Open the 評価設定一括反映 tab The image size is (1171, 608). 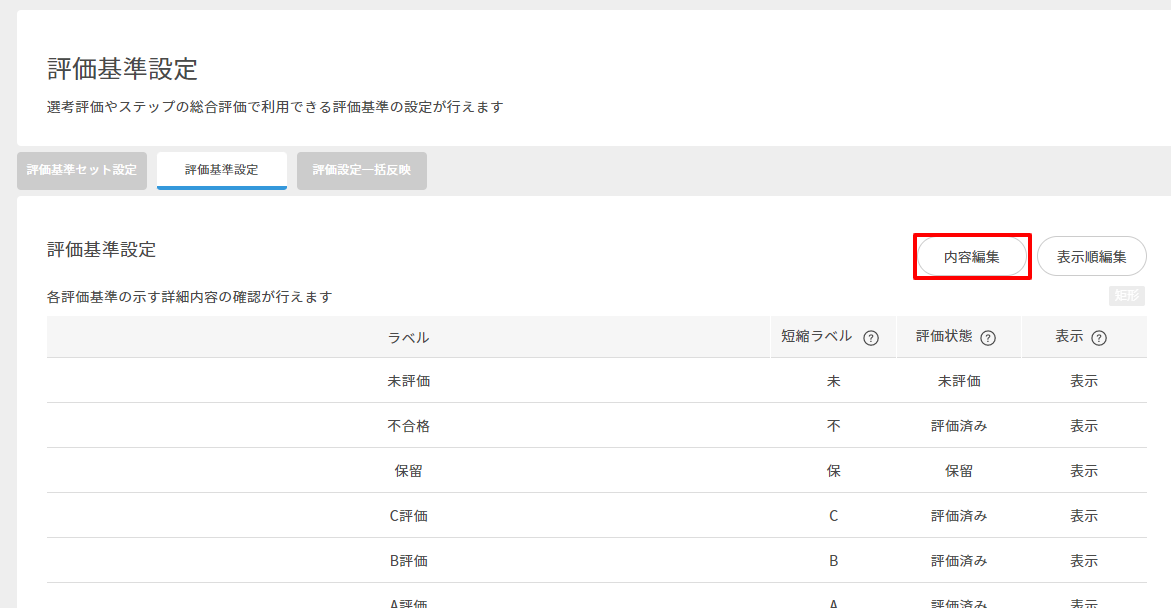[x=361, y=170]
